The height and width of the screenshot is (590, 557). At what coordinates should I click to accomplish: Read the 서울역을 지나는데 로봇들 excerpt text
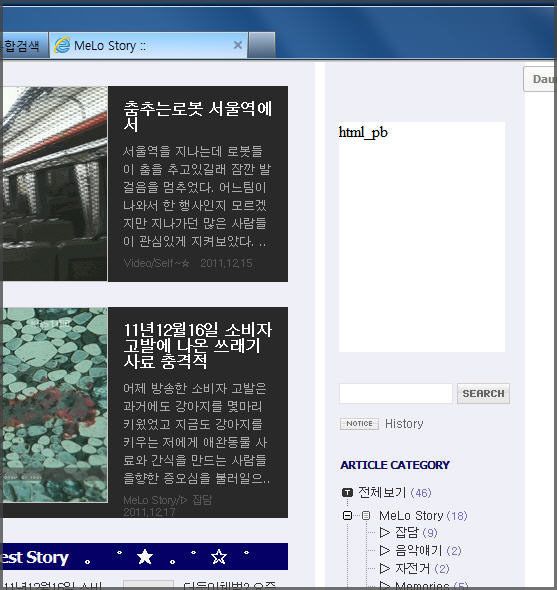196,196
